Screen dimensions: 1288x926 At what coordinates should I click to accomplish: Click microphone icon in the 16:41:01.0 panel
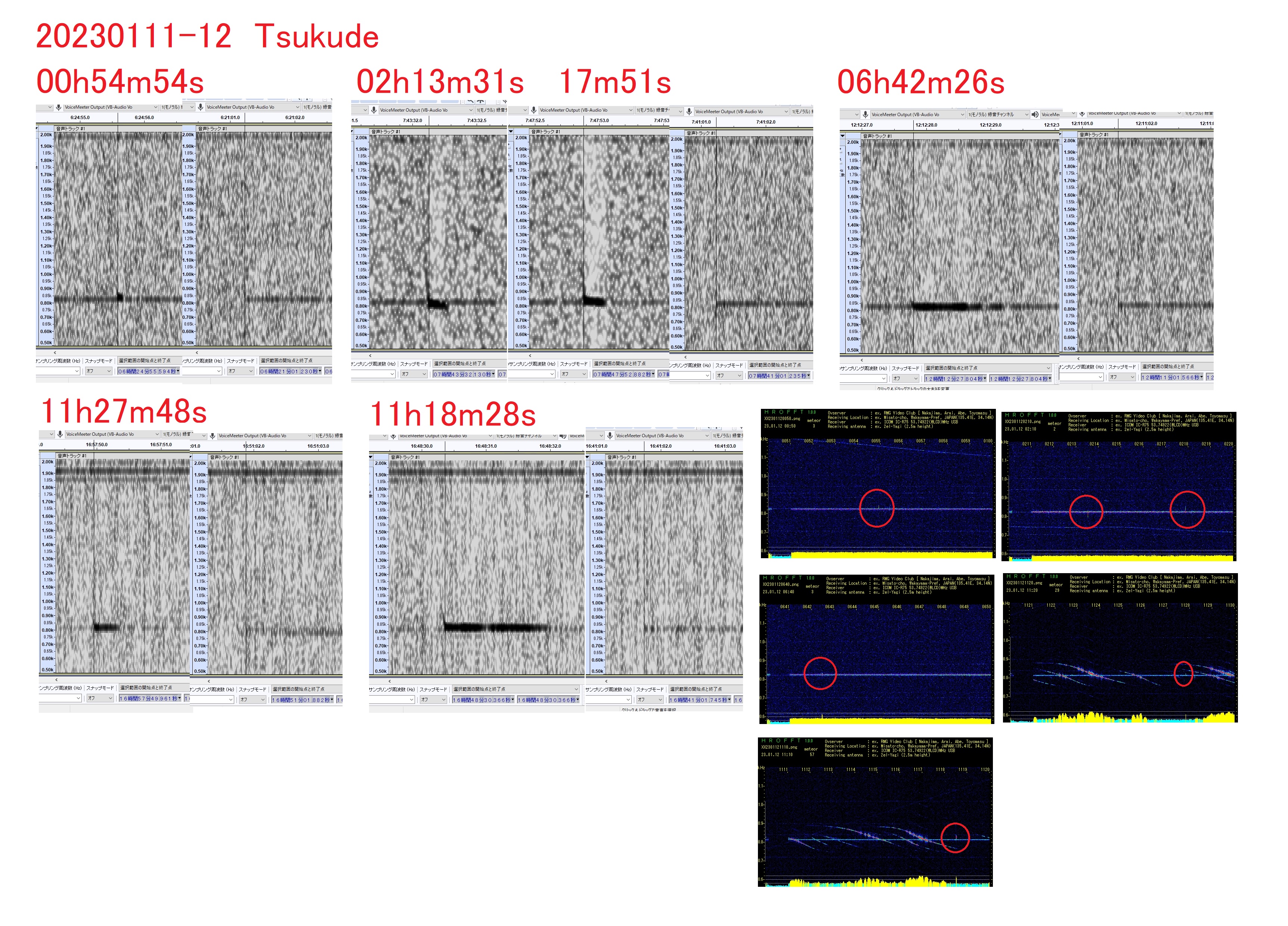[x=610, y=436]
